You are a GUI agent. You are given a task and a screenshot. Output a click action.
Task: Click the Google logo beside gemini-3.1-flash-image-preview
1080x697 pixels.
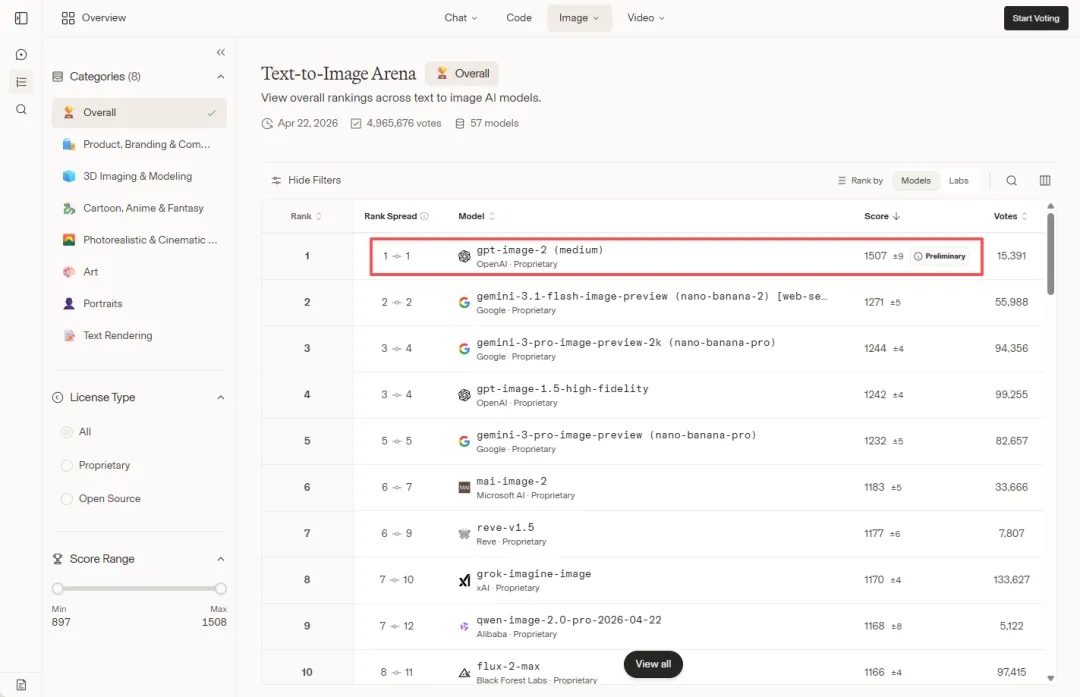point(464,302)
